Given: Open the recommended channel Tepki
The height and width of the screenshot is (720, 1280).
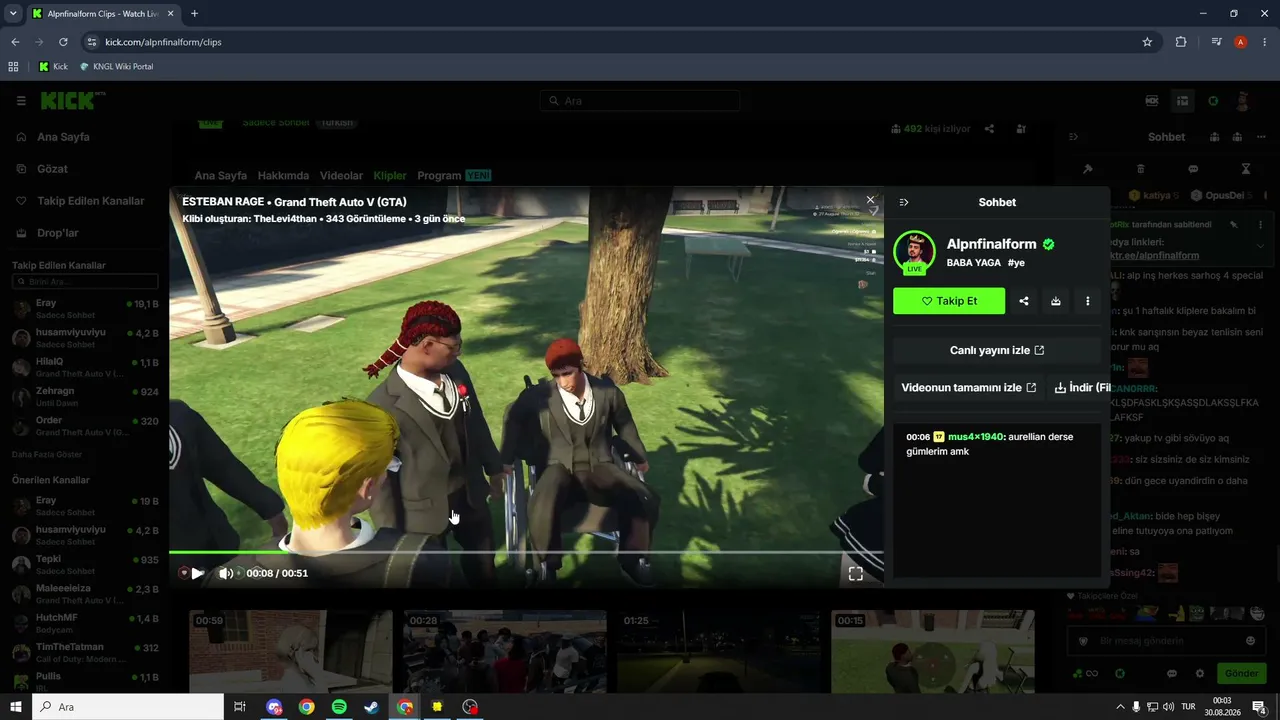Looking at the screenshot, I should (x=85, y=564).
